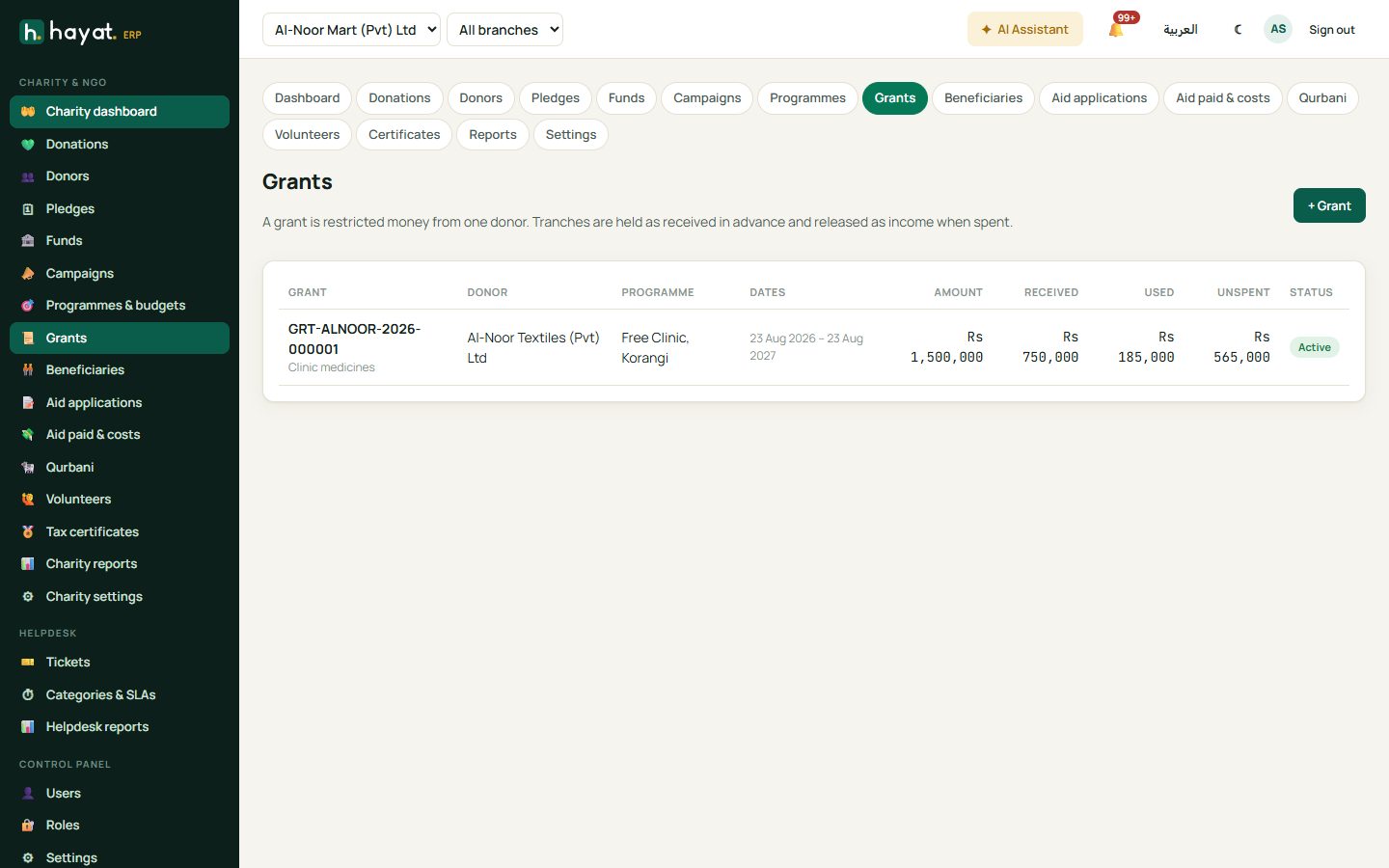Click the Charity settings gear icon

[28, 597]
